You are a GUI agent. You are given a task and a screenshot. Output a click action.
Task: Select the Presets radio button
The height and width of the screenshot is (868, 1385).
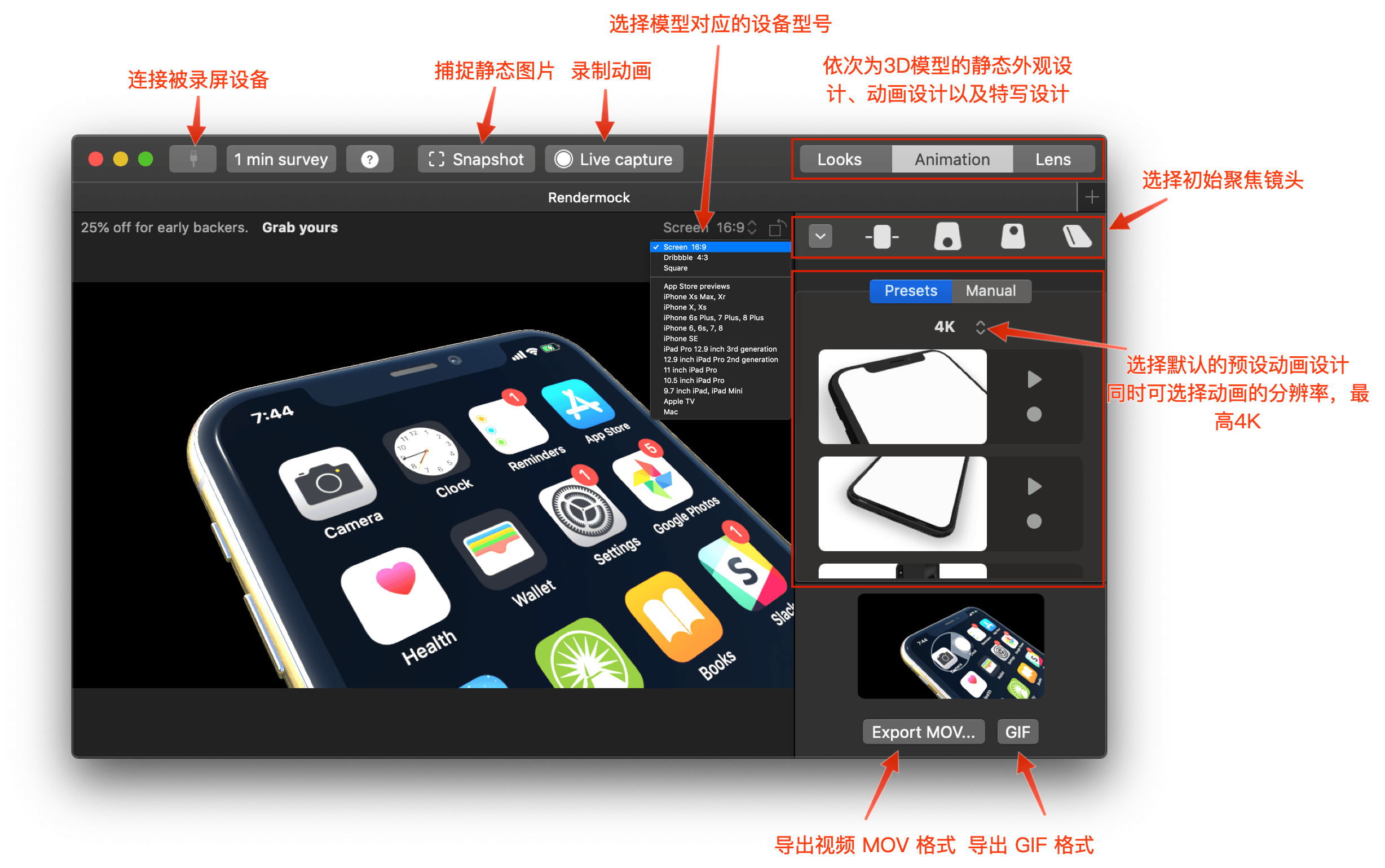[x=907, y=291]
